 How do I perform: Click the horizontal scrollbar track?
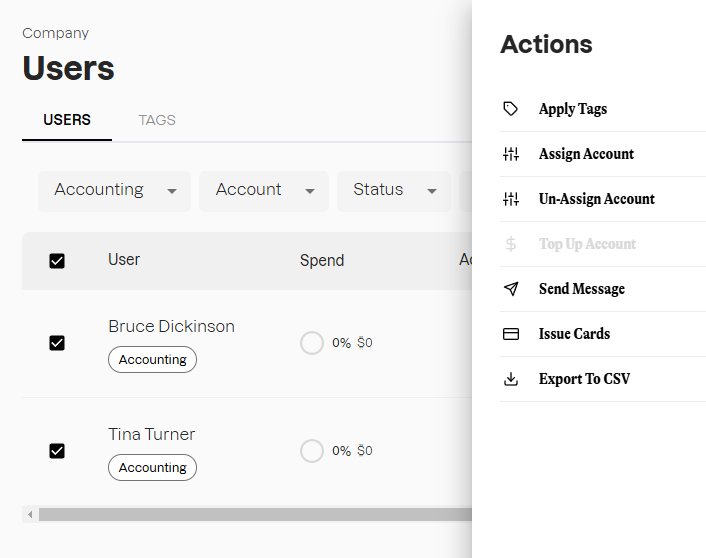point(250,514)
